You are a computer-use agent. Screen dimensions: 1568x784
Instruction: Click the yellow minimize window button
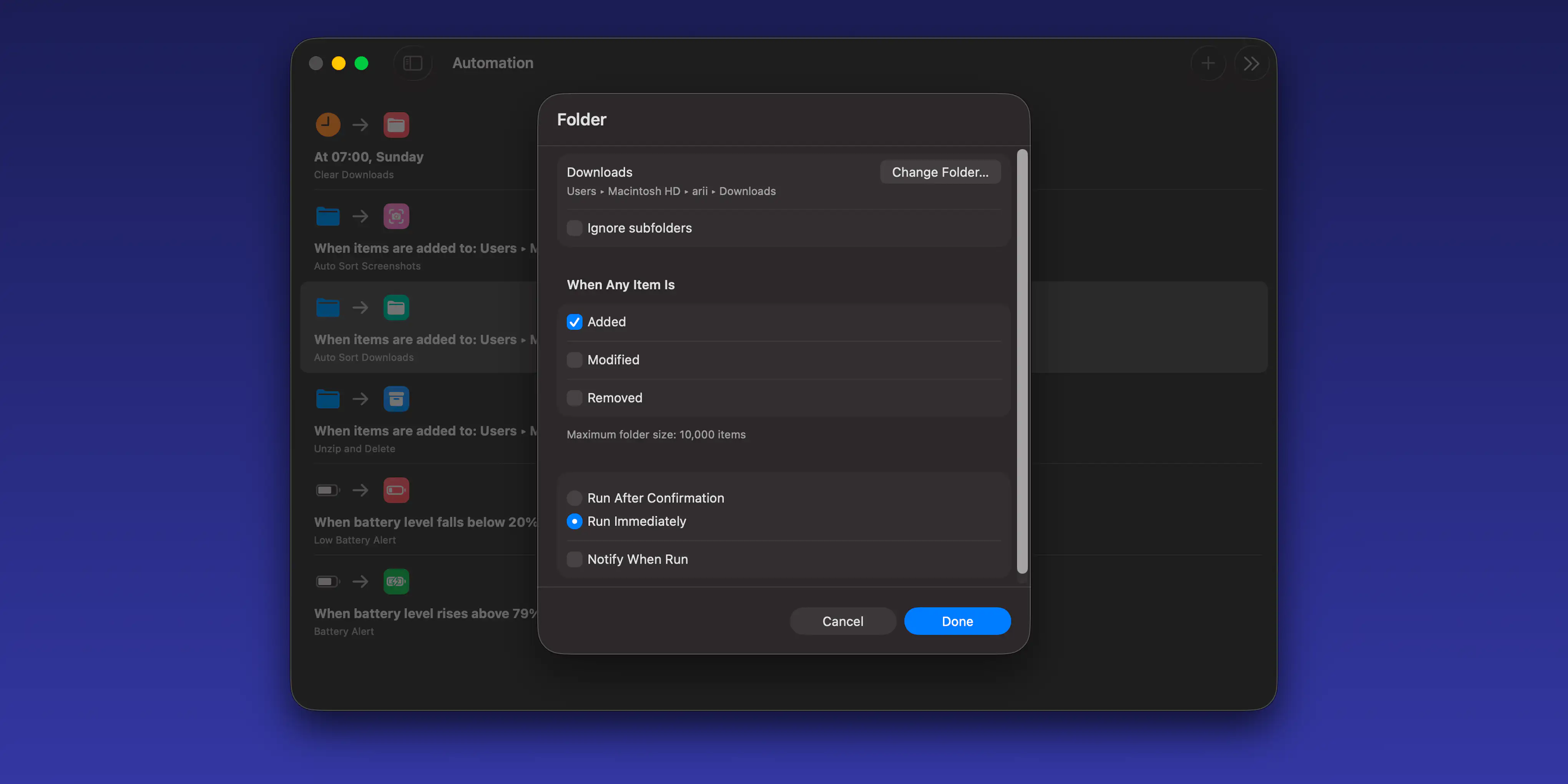tap(339, 63)
